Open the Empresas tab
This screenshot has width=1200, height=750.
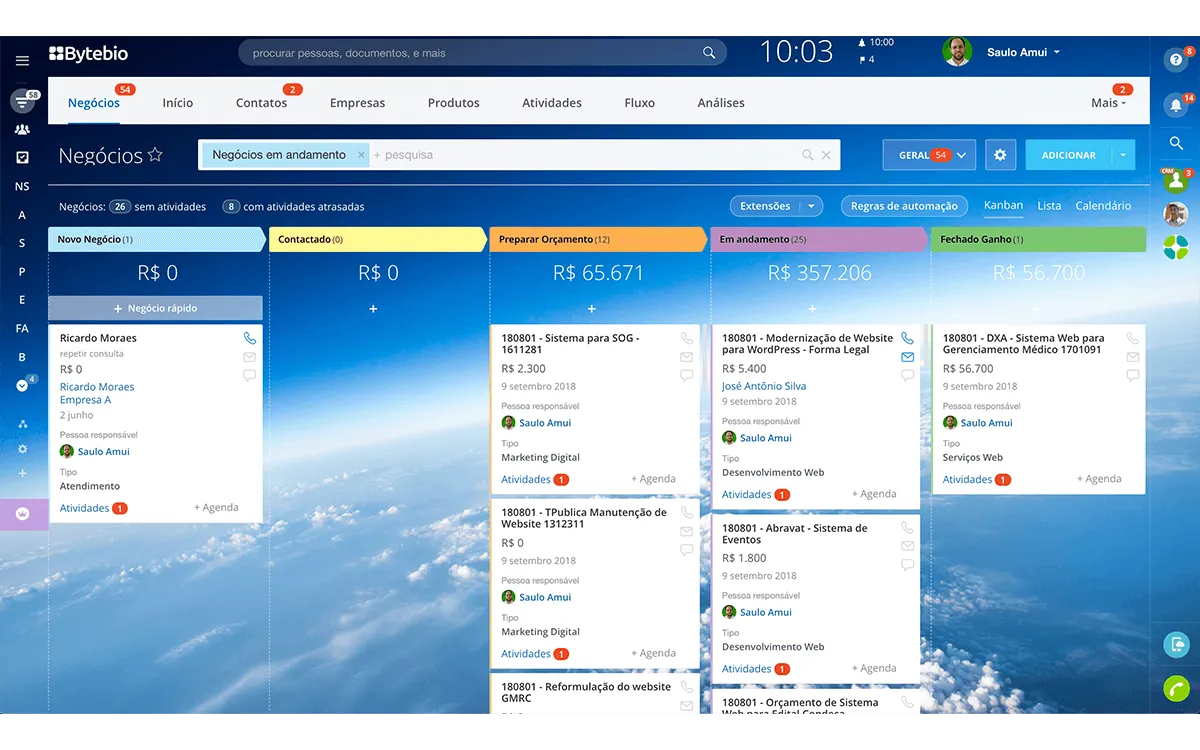pos(357,103)
